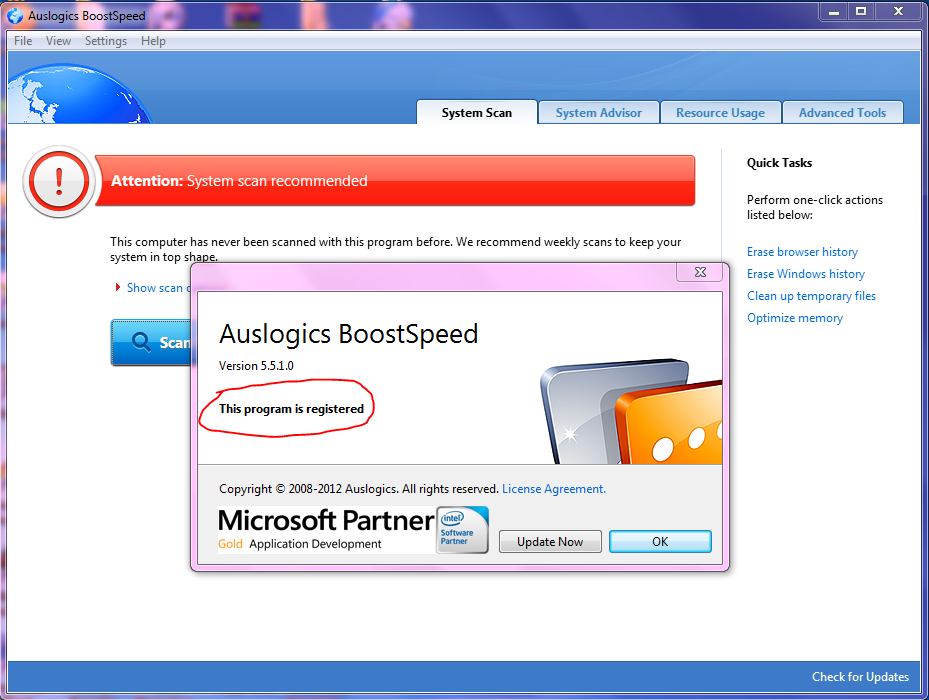Image resolution: width=929 pixels, height=700 pixels.
Task: Click the 'Attention: System scan recommended' banner
Action: pyautogui.click(x=395, y=181)
